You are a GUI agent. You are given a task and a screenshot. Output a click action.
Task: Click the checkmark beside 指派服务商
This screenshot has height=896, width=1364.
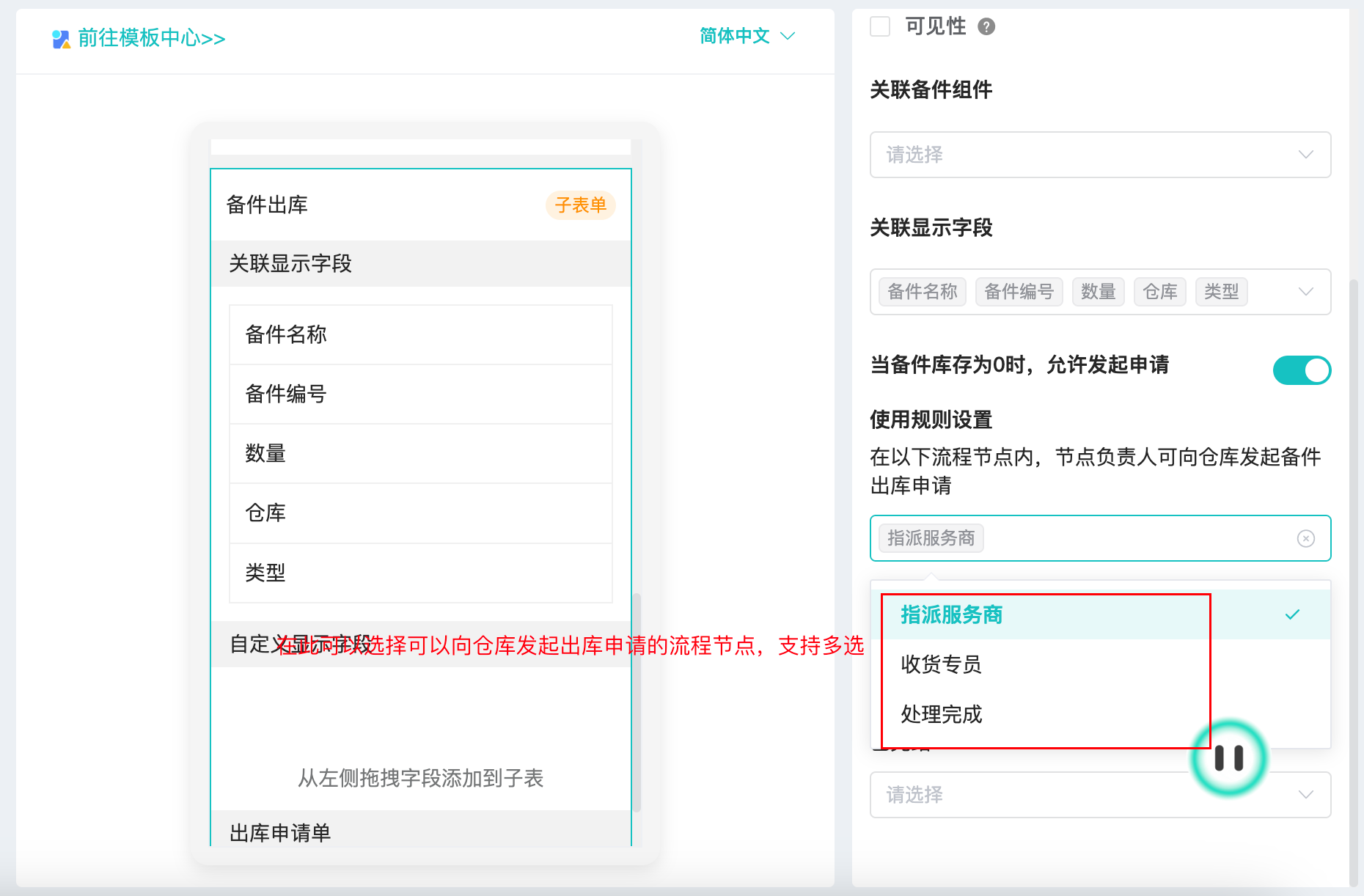click(1292, 614)
